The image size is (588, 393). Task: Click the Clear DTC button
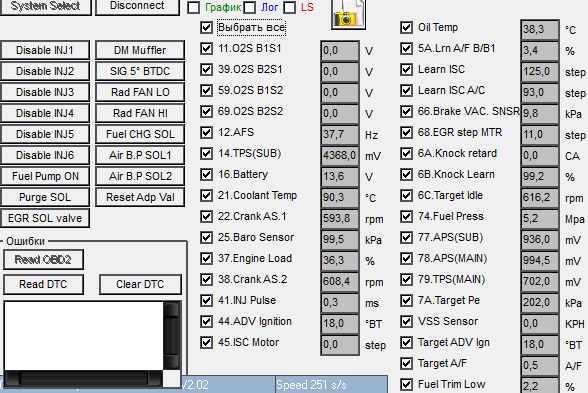click(140, 284)
